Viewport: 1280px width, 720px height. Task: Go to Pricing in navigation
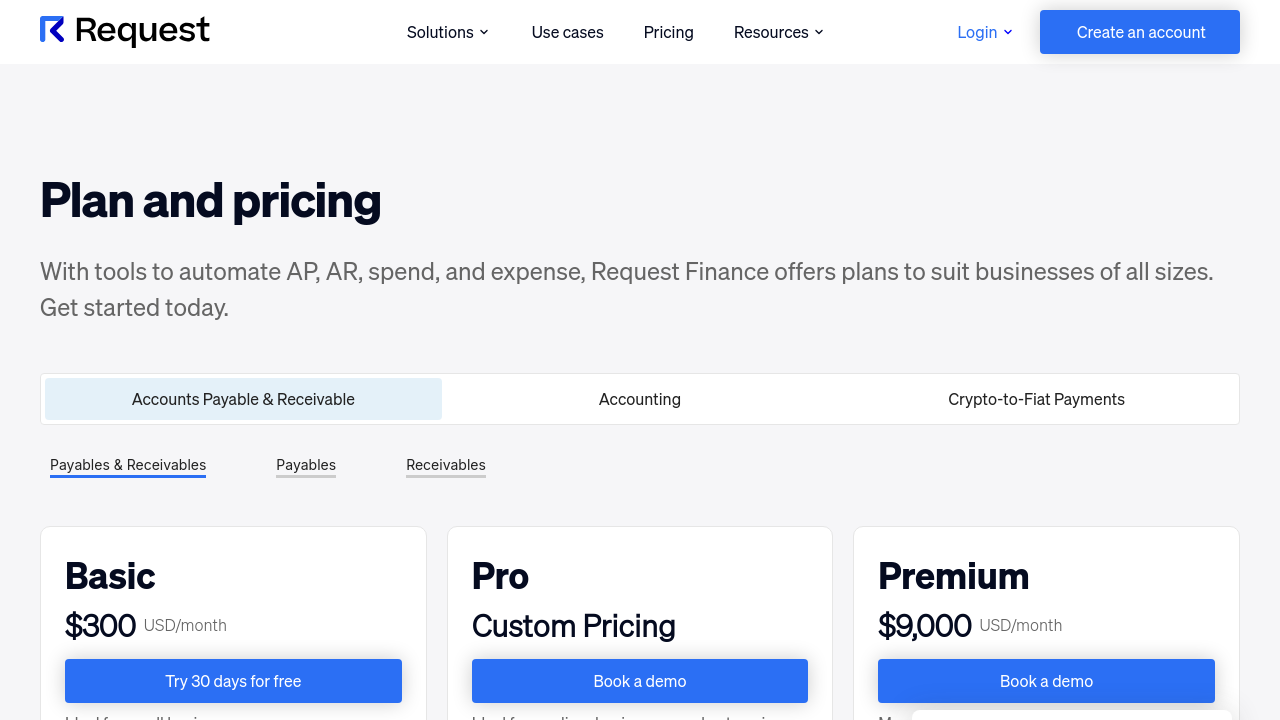[668, 32]
